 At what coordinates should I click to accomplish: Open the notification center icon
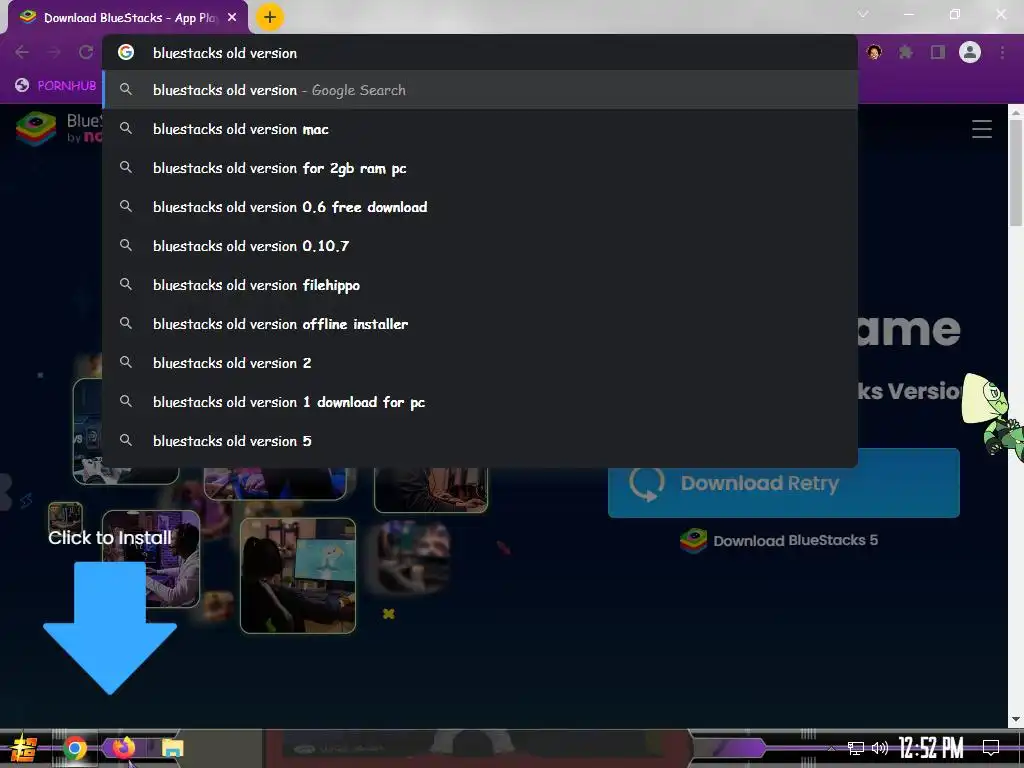[x=991, y=748]
